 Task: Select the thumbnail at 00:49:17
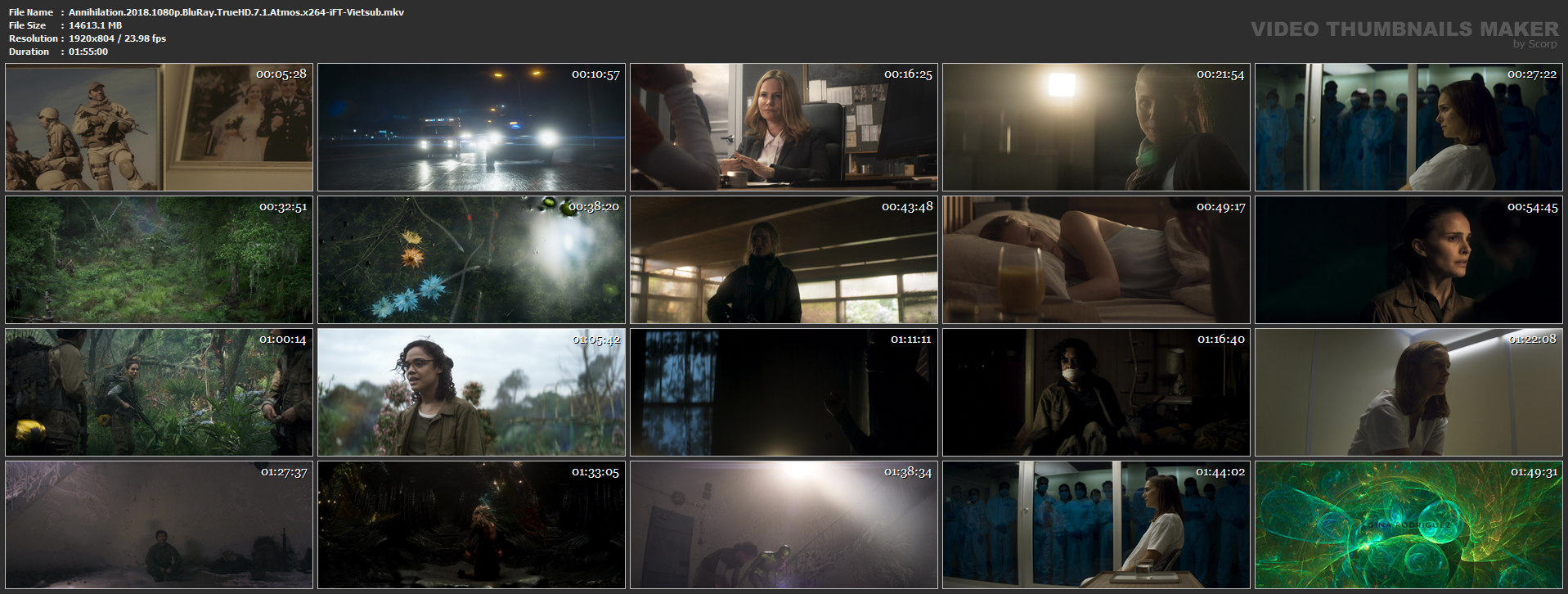tap(1096, 259)
